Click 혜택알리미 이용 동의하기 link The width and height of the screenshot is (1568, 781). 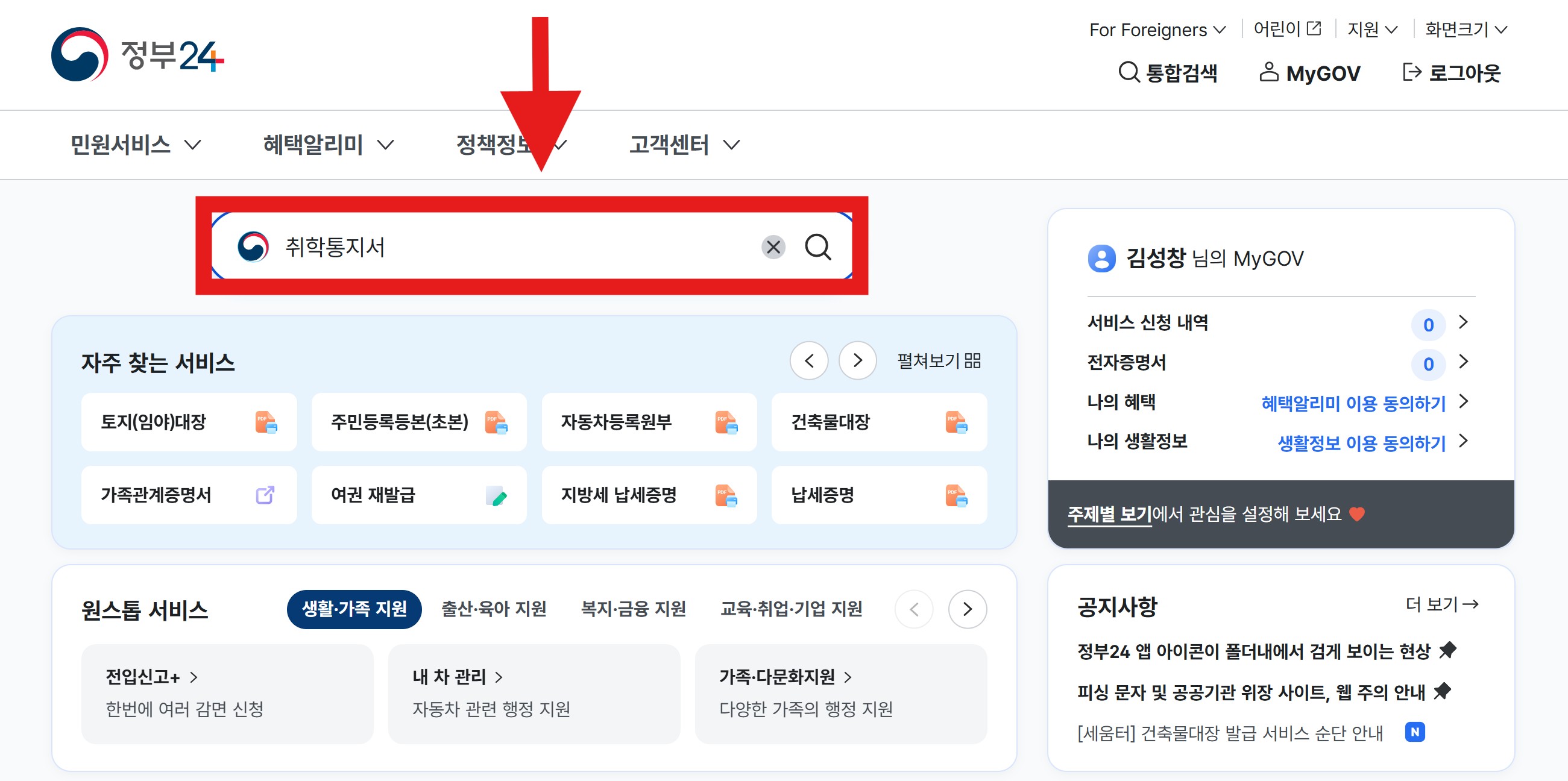point(1353,403)
